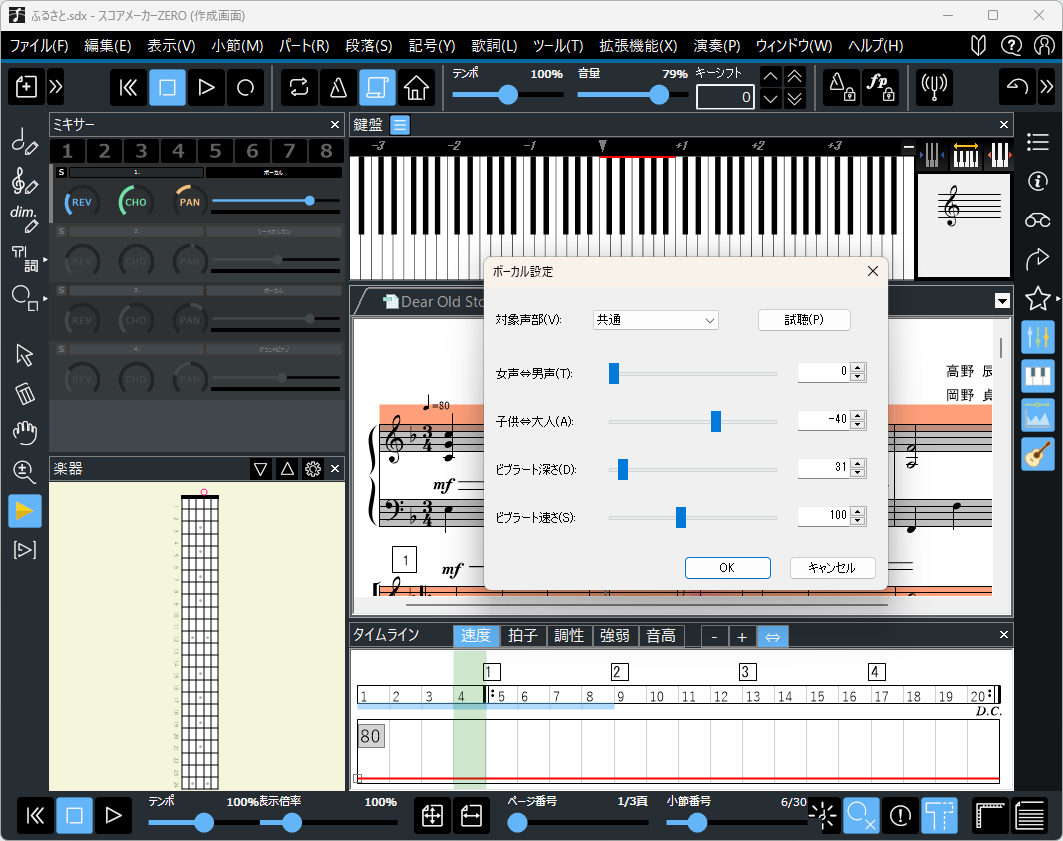
Task: Click the yellow play mode icon
Action: [24, 511]
